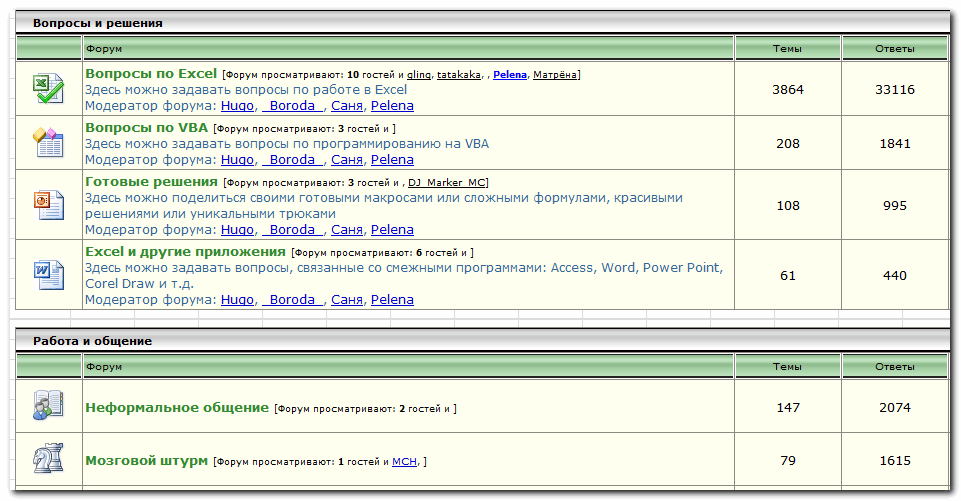Click the Word document forum icon
The height and width of the screenshot is (501, 961).
pyautogui.click(x=48, y=275)
